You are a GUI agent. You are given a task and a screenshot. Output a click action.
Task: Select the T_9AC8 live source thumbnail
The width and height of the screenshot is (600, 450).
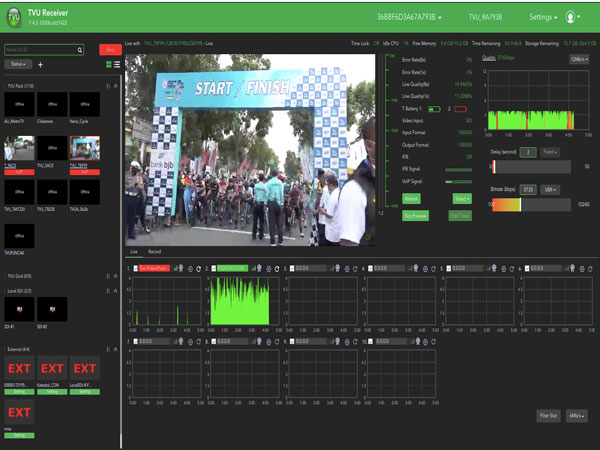pyautogui.click(x=19, y=148)
